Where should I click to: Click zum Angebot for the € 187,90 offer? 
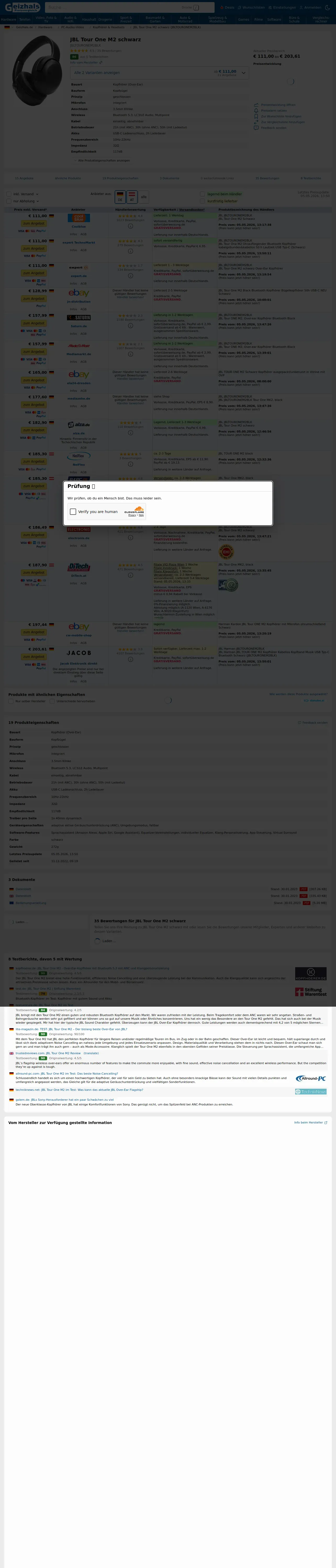tap(33, 573)
